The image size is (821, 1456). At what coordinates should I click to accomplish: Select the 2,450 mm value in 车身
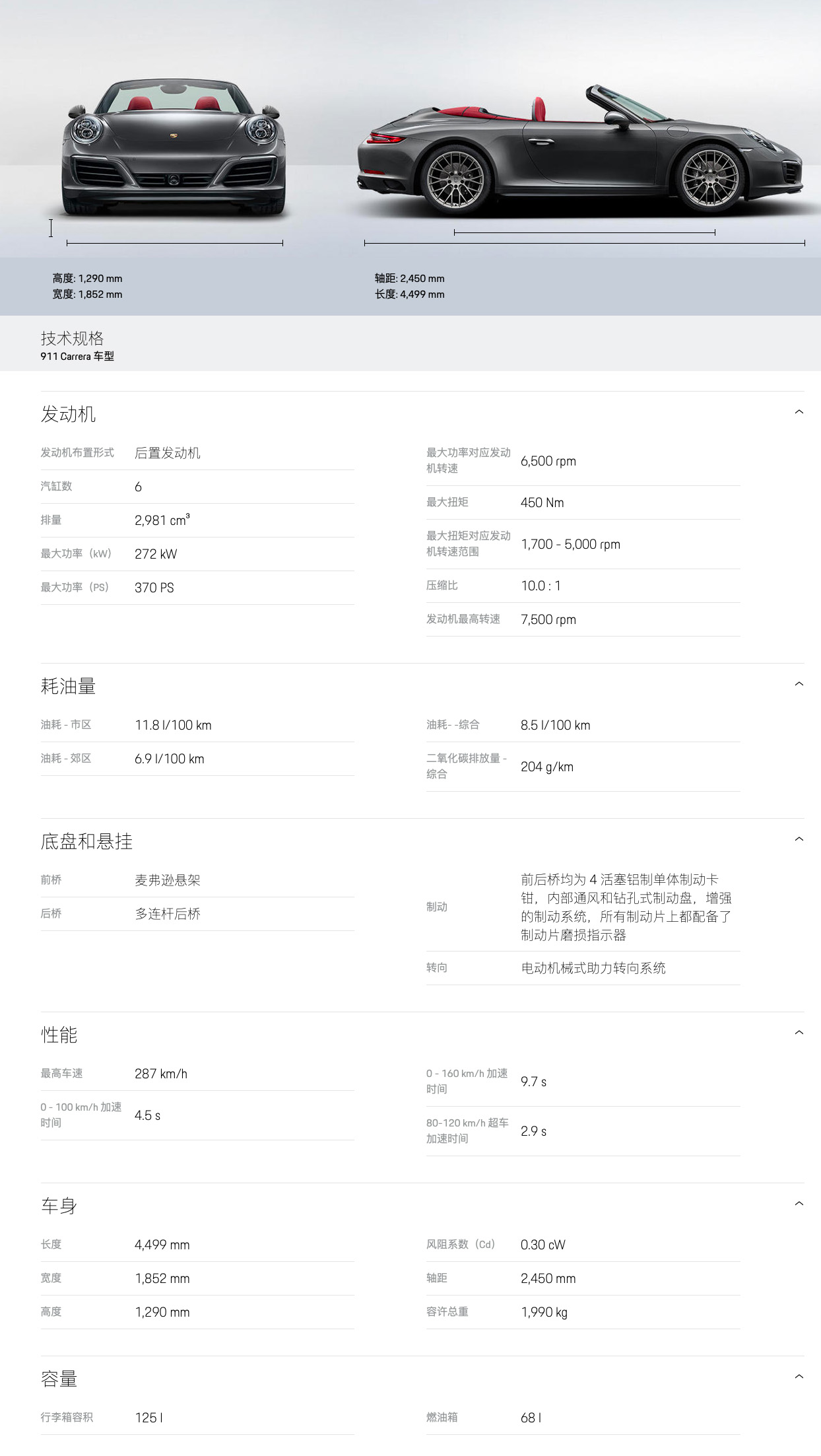pyautogui.click(x=548, y=1278)
